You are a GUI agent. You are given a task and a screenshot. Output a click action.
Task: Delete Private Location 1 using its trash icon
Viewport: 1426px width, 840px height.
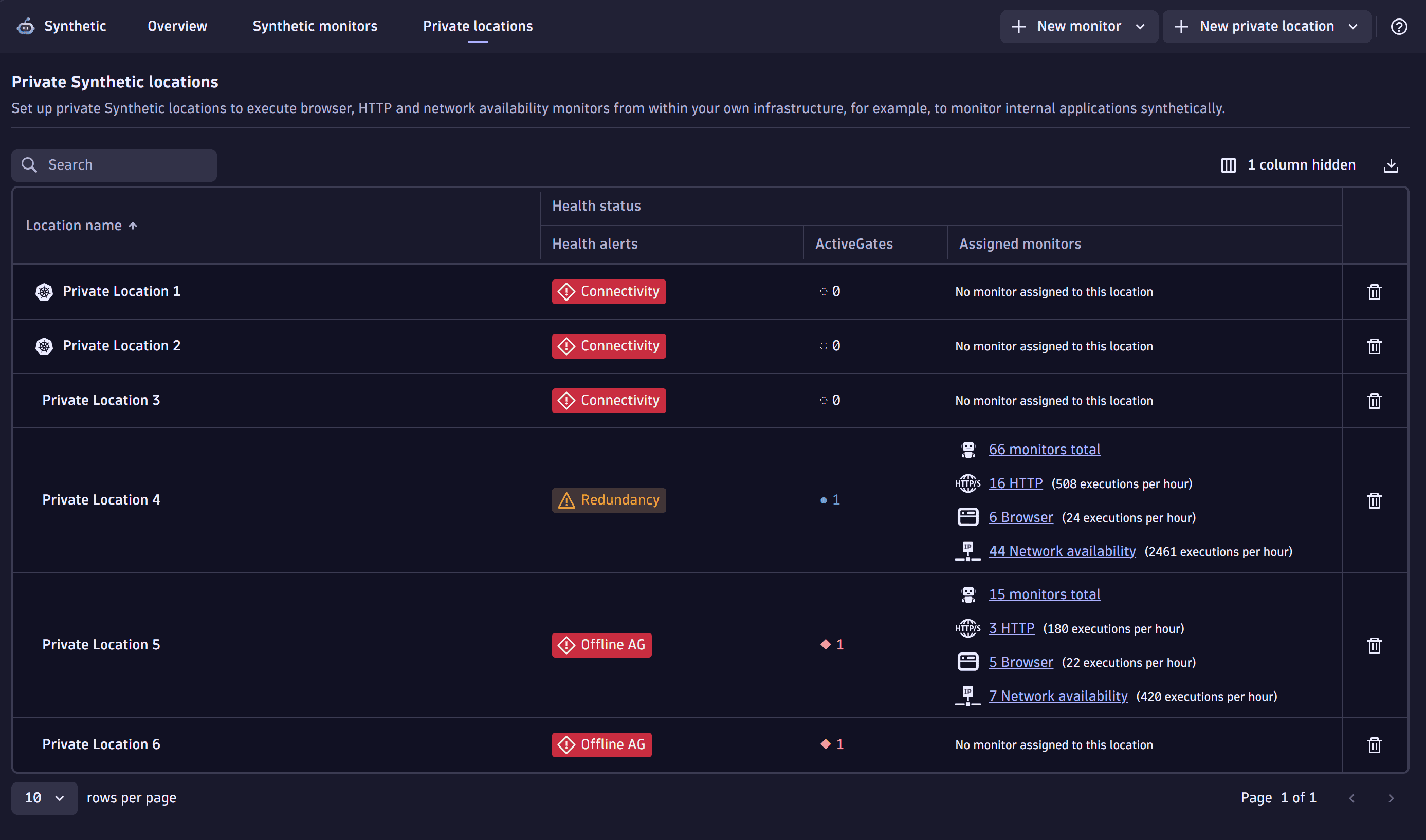click(x=1375, y=291)
